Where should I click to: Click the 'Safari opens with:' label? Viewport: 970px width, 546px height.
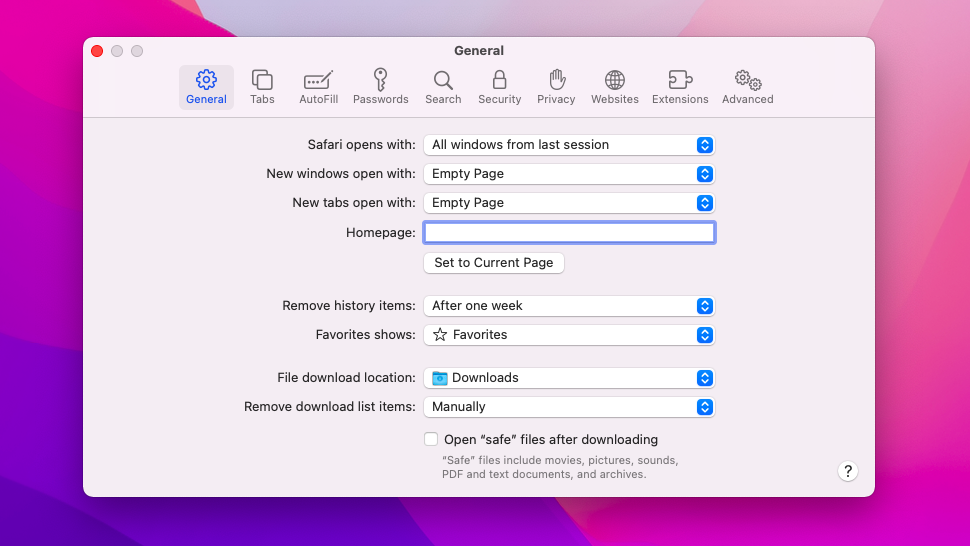(x=361, y=145)
